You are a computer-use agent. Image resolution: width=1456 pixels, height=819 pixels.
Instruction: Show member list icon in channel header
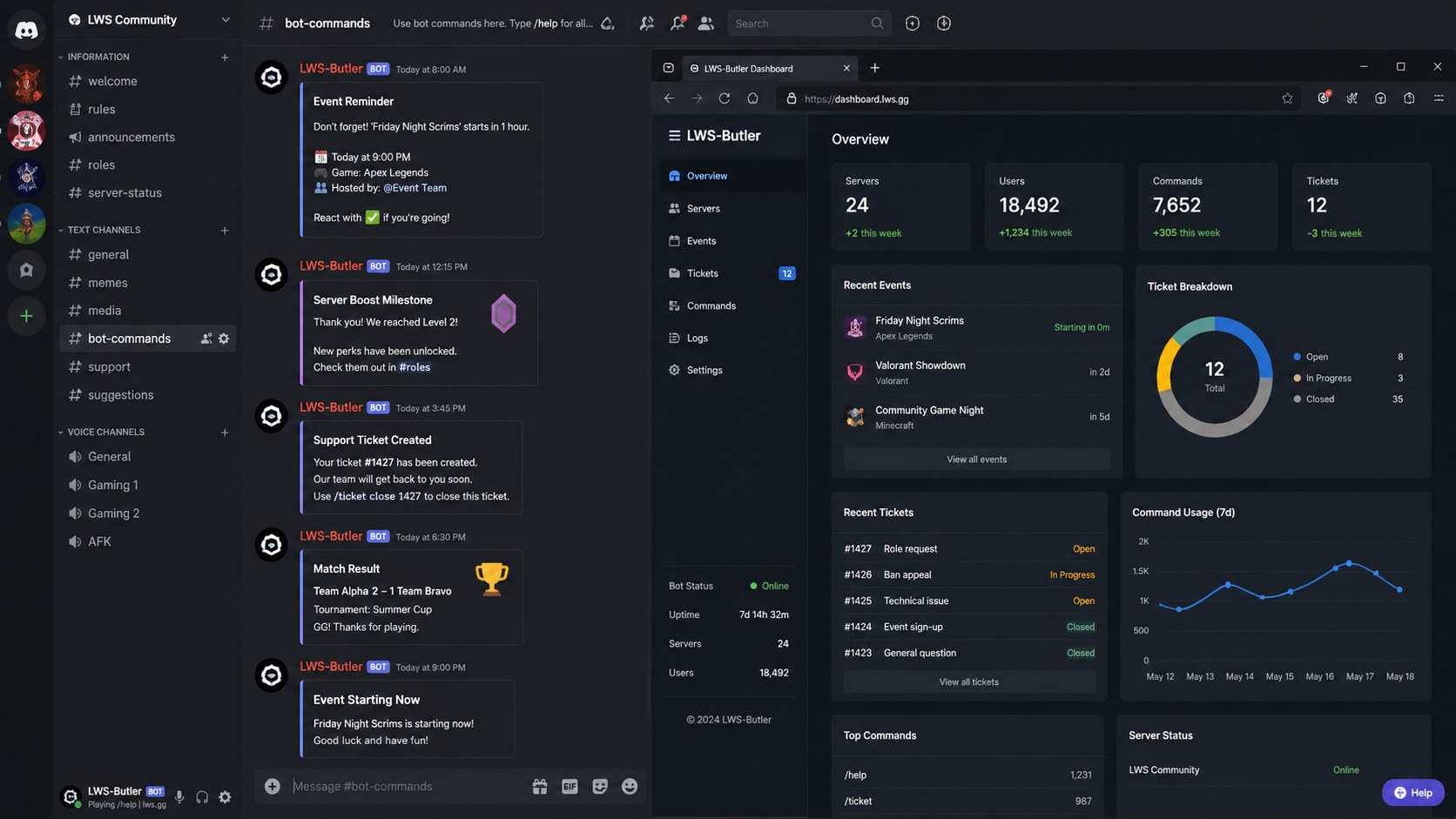706,23
